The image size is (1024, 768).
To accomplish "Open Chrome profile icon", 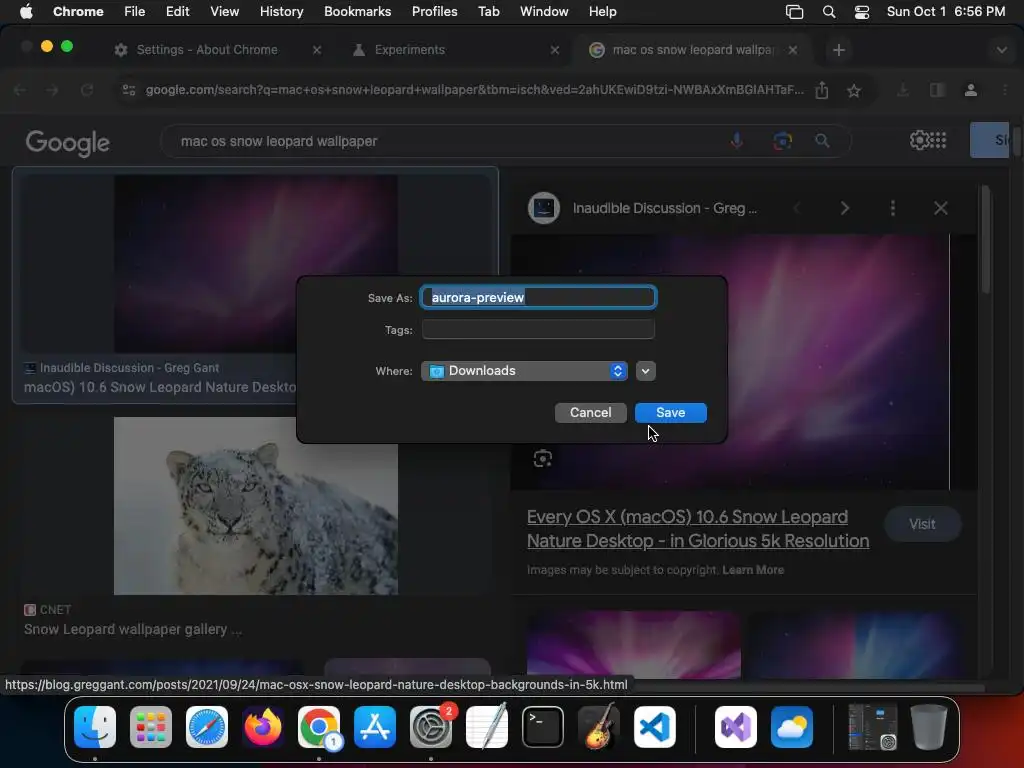I will (x=971, y=90).
